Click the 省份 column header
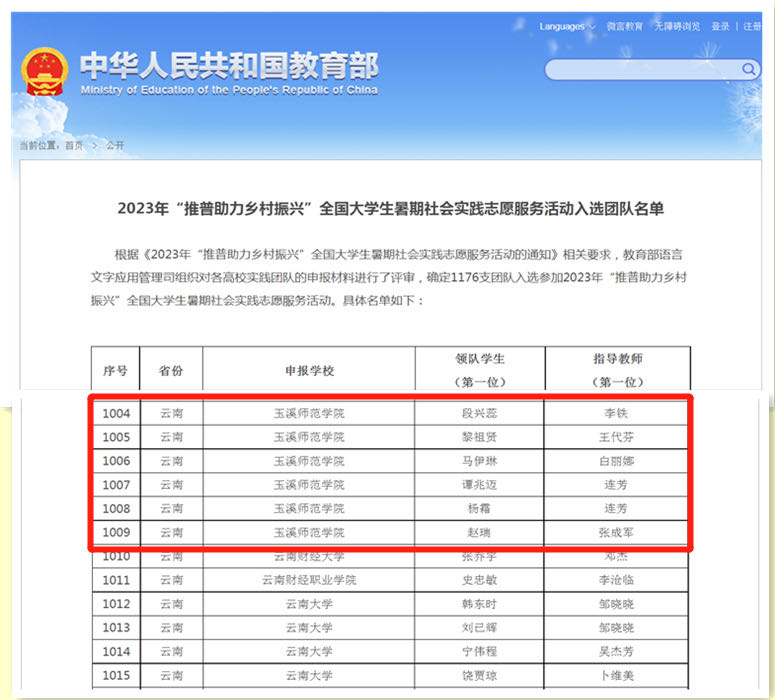 coord(171,370)
